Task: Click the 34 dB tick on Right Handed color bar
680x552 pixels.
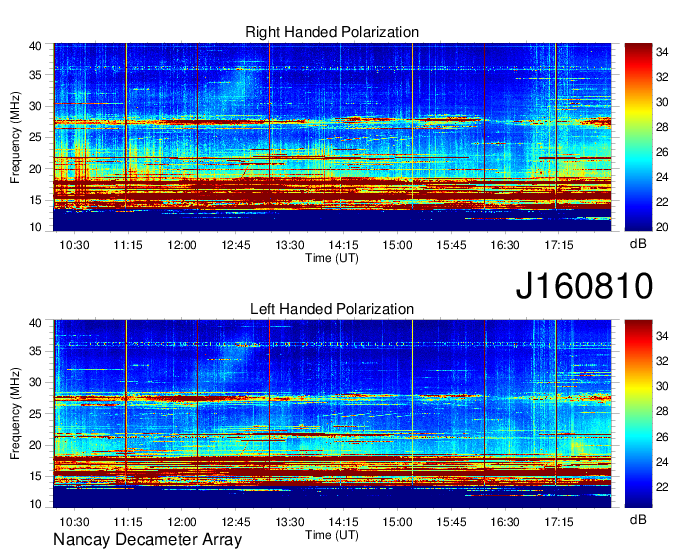Action: [x=662, y=52]
